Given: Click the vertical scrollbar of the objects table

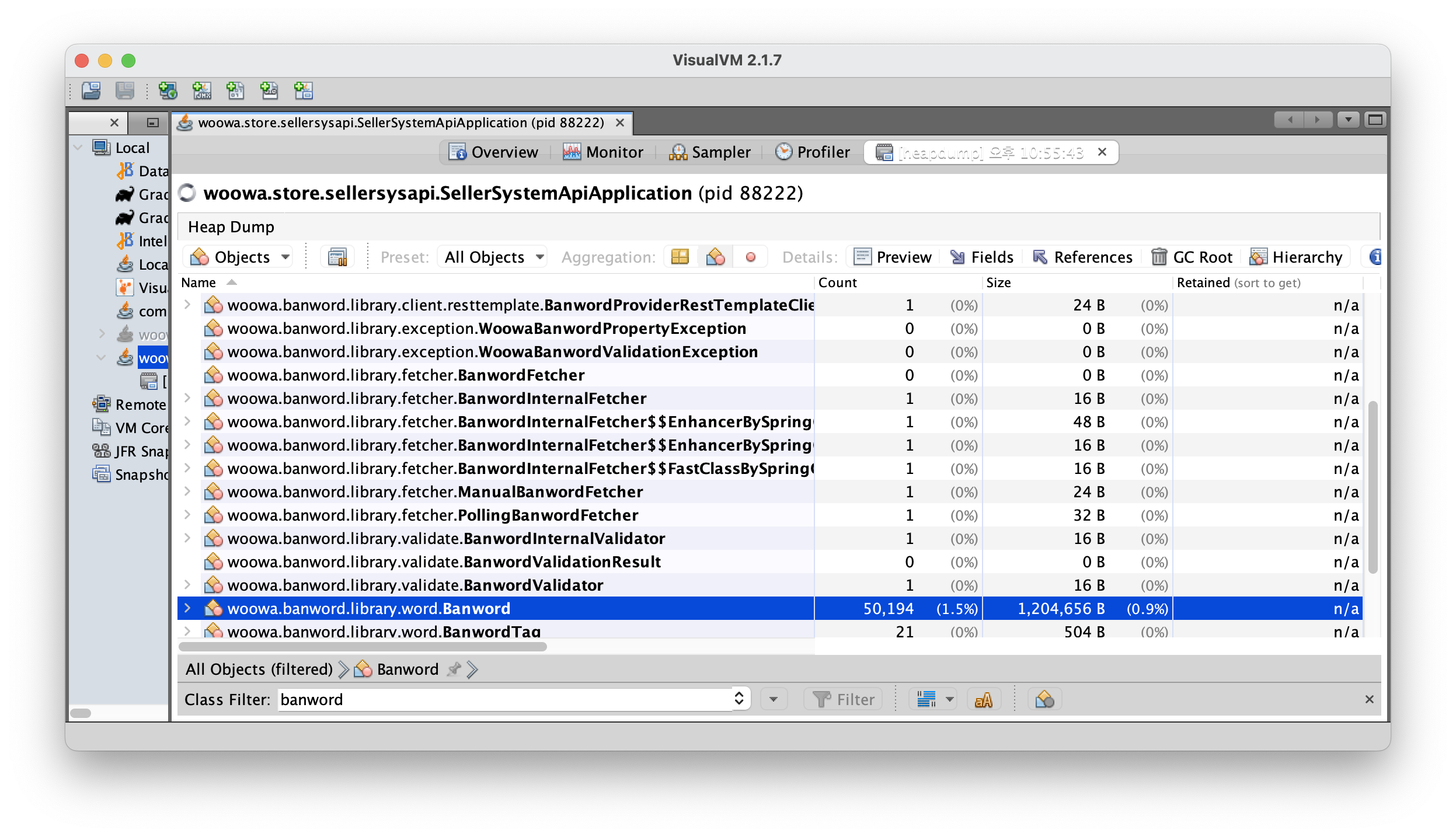Looking at the screenshot, I should coord(1373,487).
